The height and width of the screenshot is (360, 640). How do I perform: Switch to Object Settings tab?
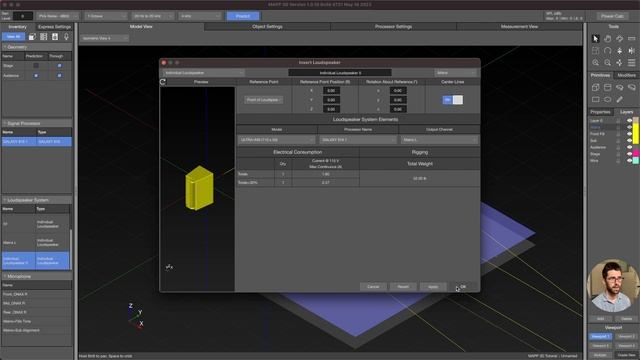267,27
